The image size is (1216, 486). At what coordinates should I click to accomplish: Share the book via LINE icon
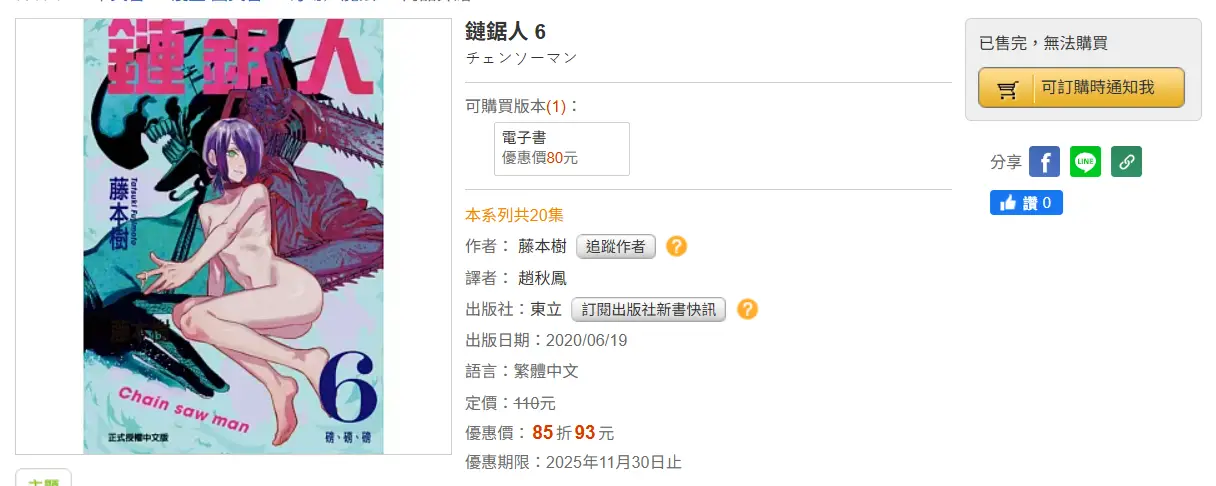tap(1085, 162)
